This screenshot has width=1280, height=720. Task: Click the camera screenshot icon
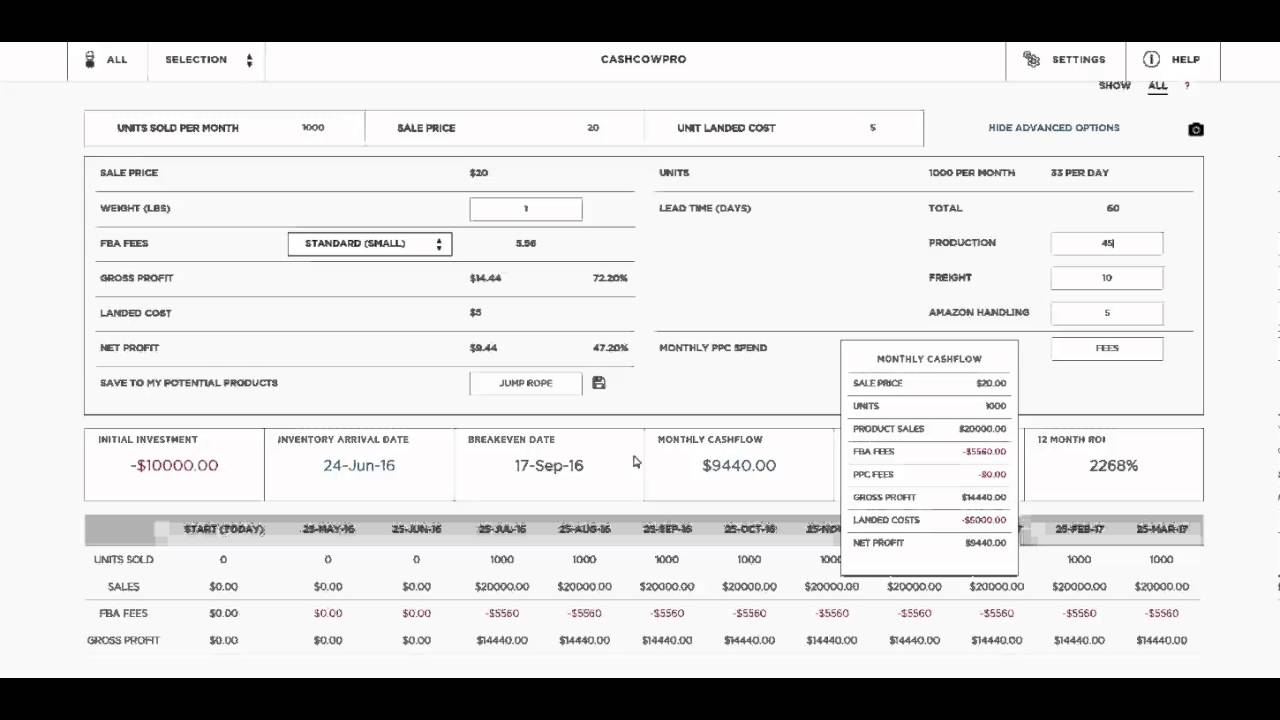coord(1196,129)
